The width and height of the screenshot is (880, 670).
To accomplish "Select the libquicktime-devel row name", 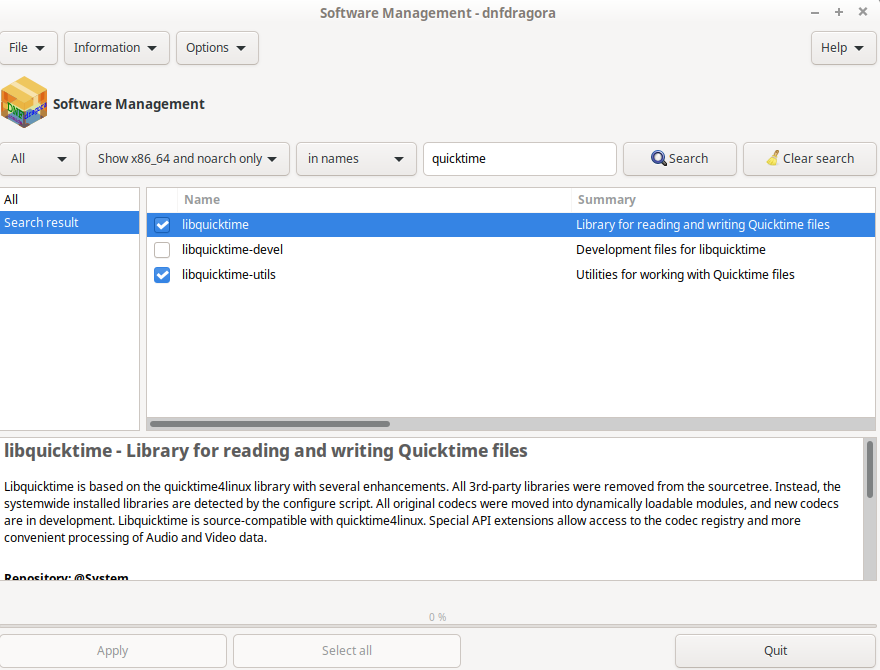I will pos(232,250).
